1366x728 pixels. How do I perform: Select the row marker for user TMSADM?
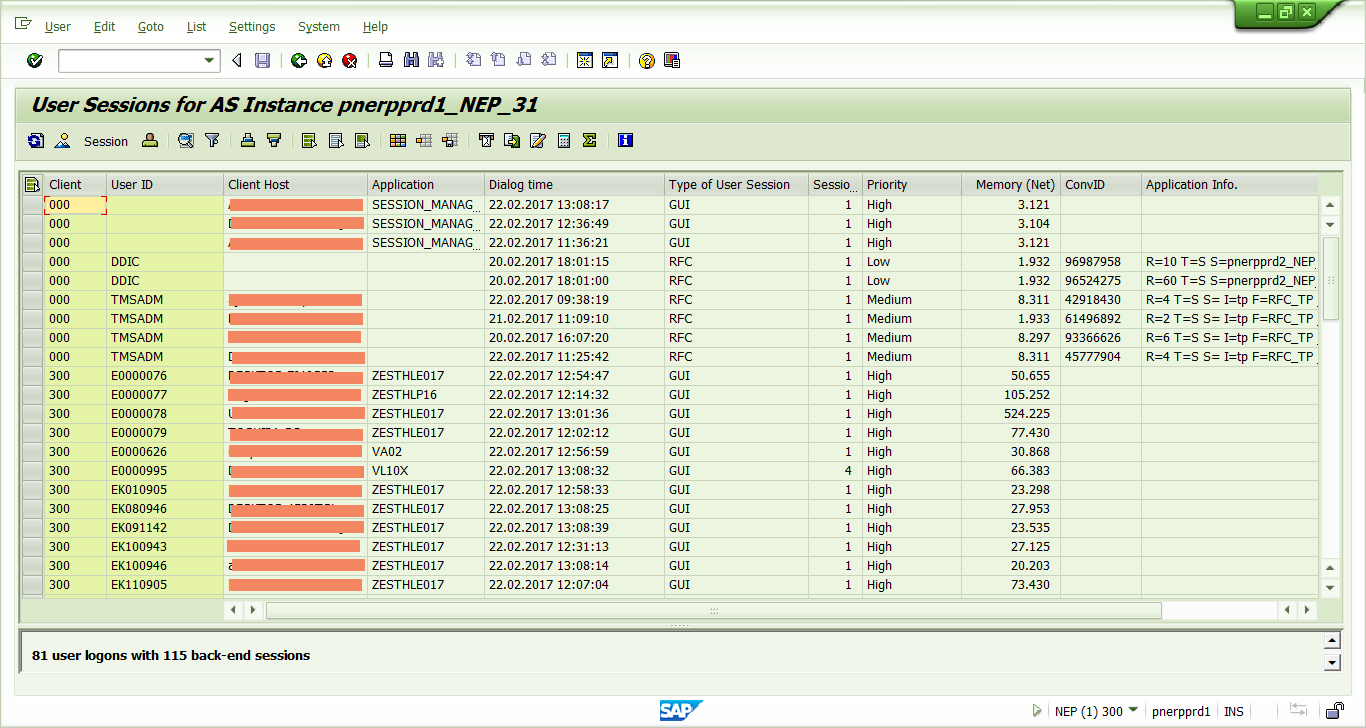34,299
